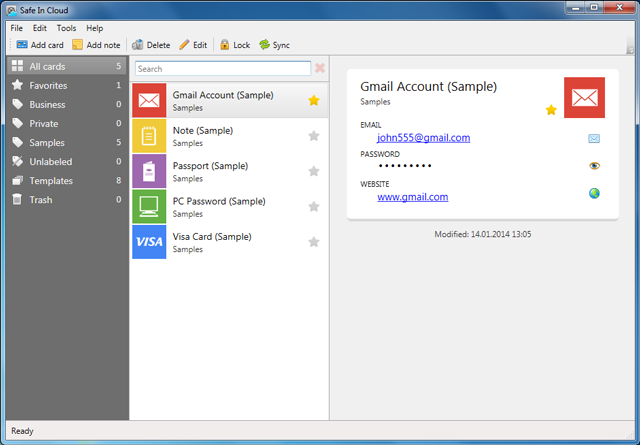640x445 pixels.
Task: Toggle favorite star for Note (Sample)
Action: pyautogui.click(x=314, y=136)
